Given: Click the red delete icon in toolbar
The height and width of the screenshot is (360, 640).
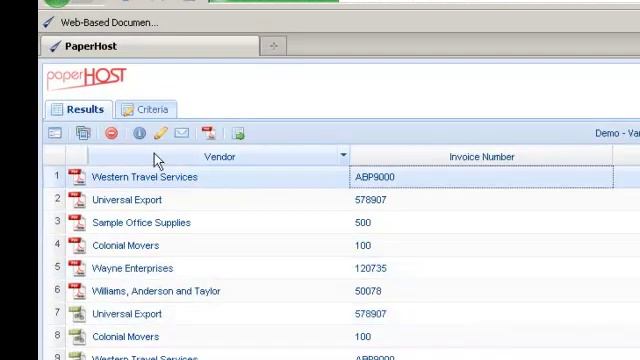Looking at the screenshot, I should (111, 133).
